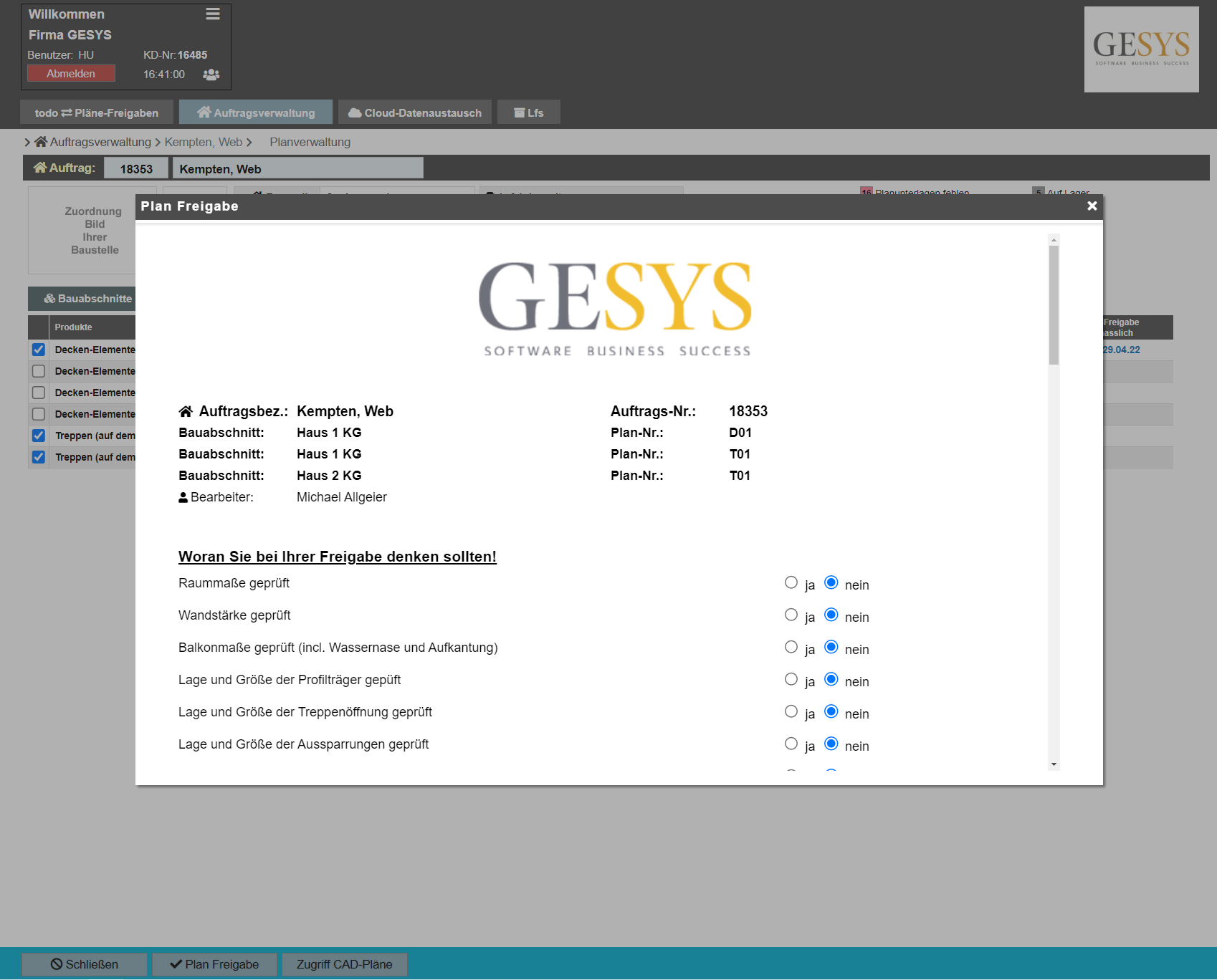Click the KD-Nr 16485 text

175,55
